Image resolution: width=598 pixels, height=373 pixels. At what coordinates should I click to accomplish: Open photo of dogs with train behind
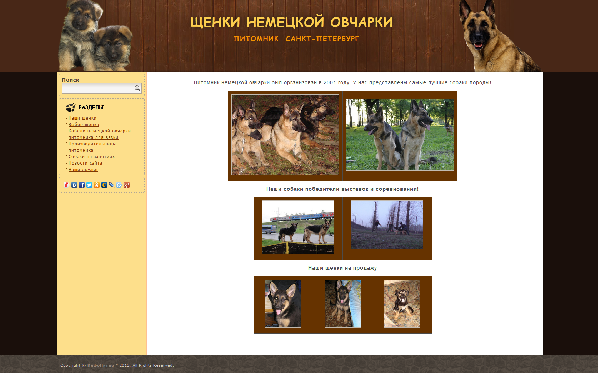tap(298, 227)
